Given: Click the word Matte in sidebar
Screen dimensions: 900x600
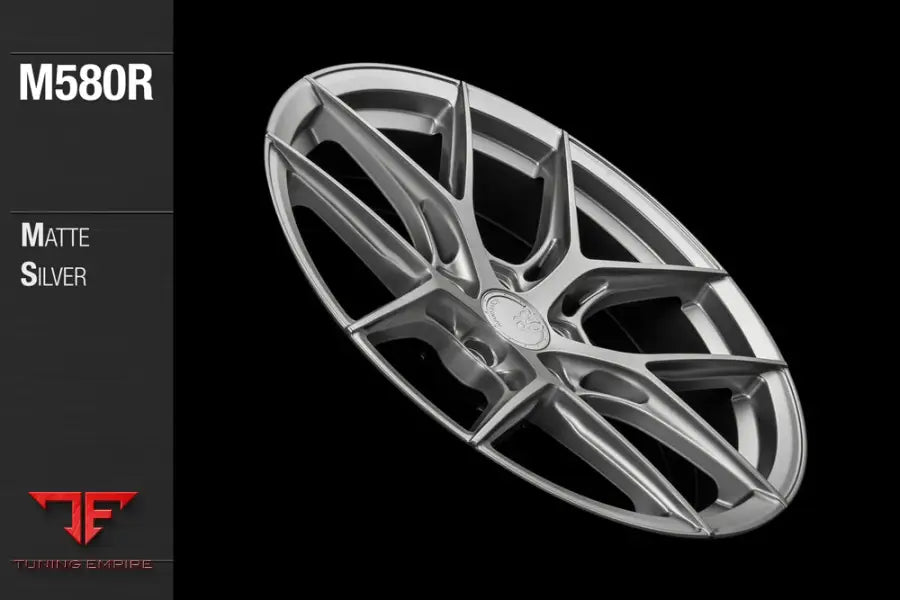Looking at the screenshot, I should pos(55,237).
